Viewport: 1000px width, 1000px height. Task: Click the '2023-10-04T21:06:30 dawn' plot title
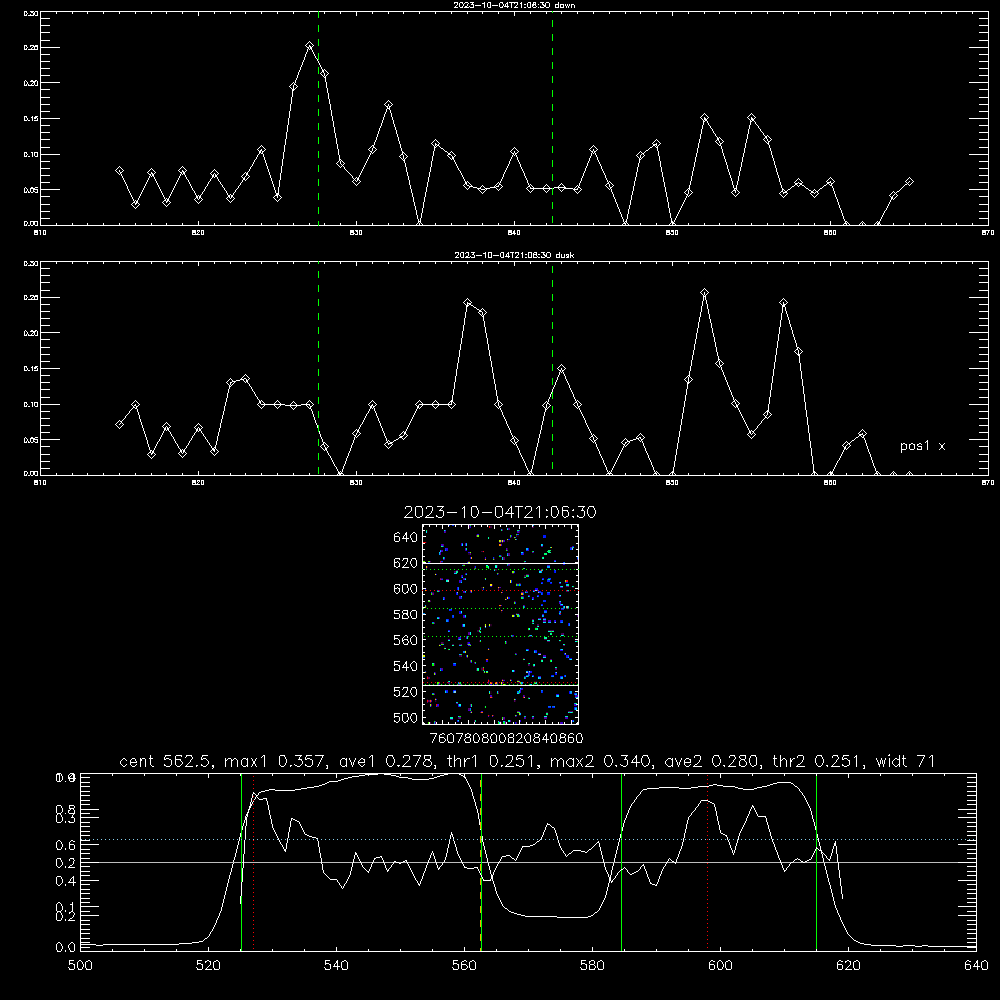click(x=514, y=5)
